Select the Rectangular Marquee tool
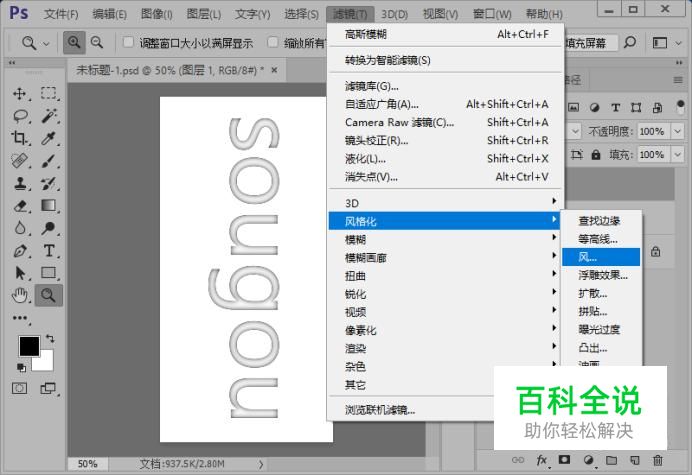Screen dimensions: 692x475 [48, 94]
